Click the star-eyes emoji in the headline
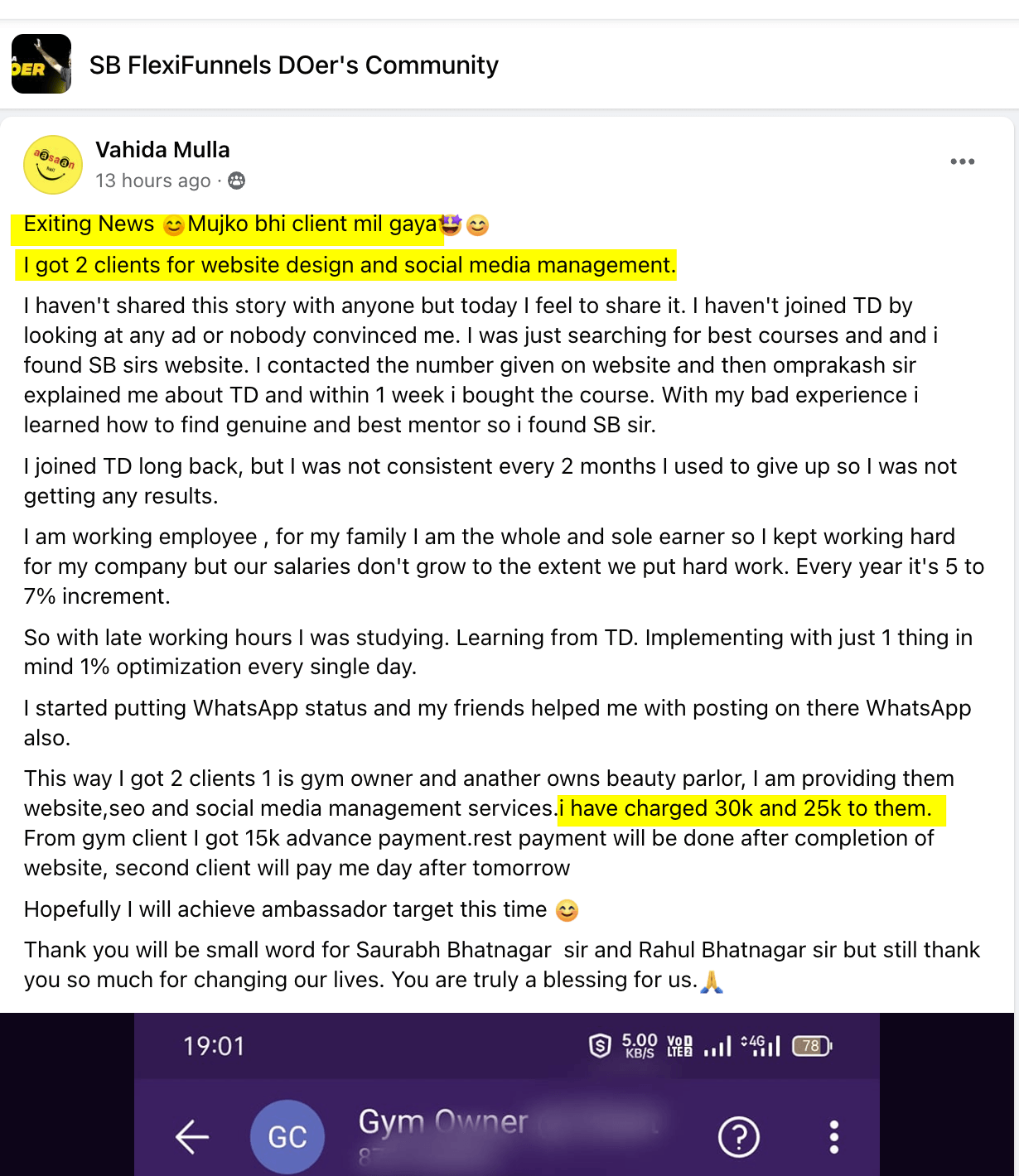The image size is (1019, 1176). [451, 224]
